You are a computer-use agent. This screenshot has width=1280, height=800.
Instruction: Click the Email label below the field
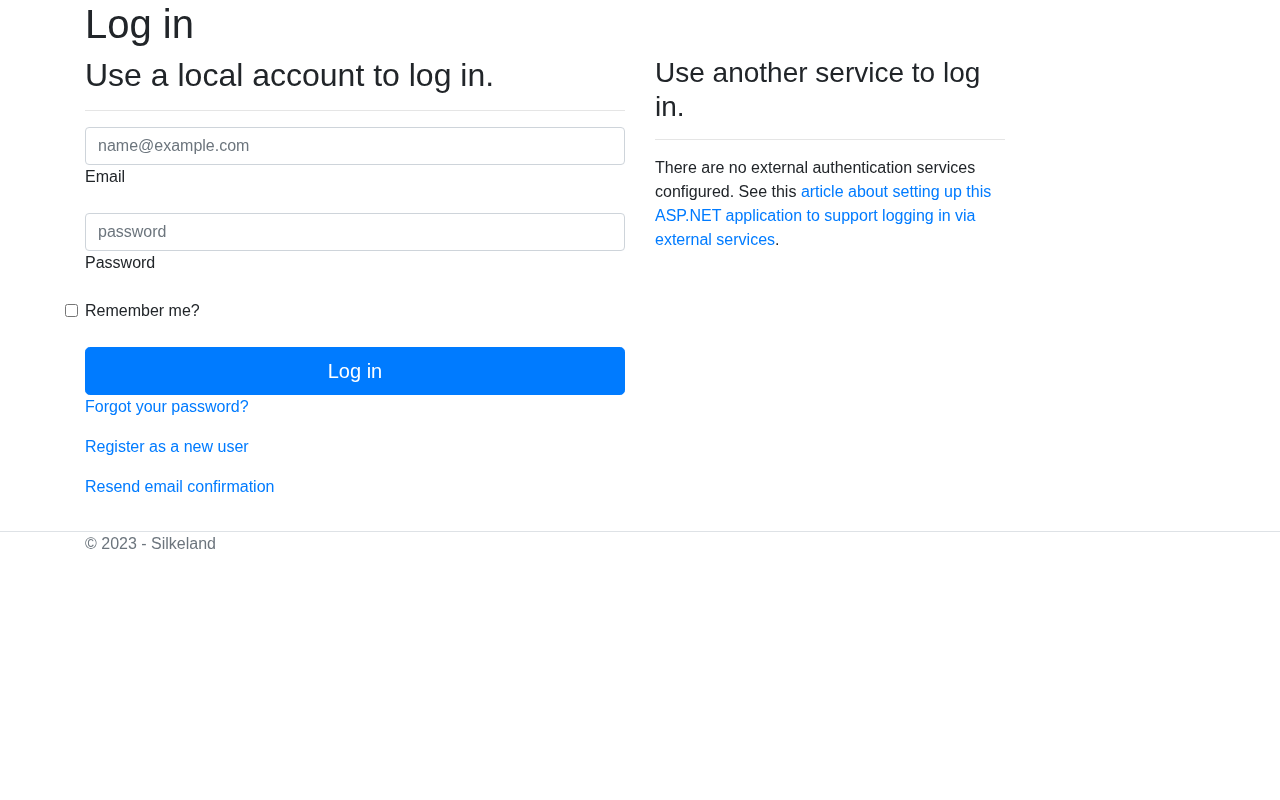tap(105, 177)
